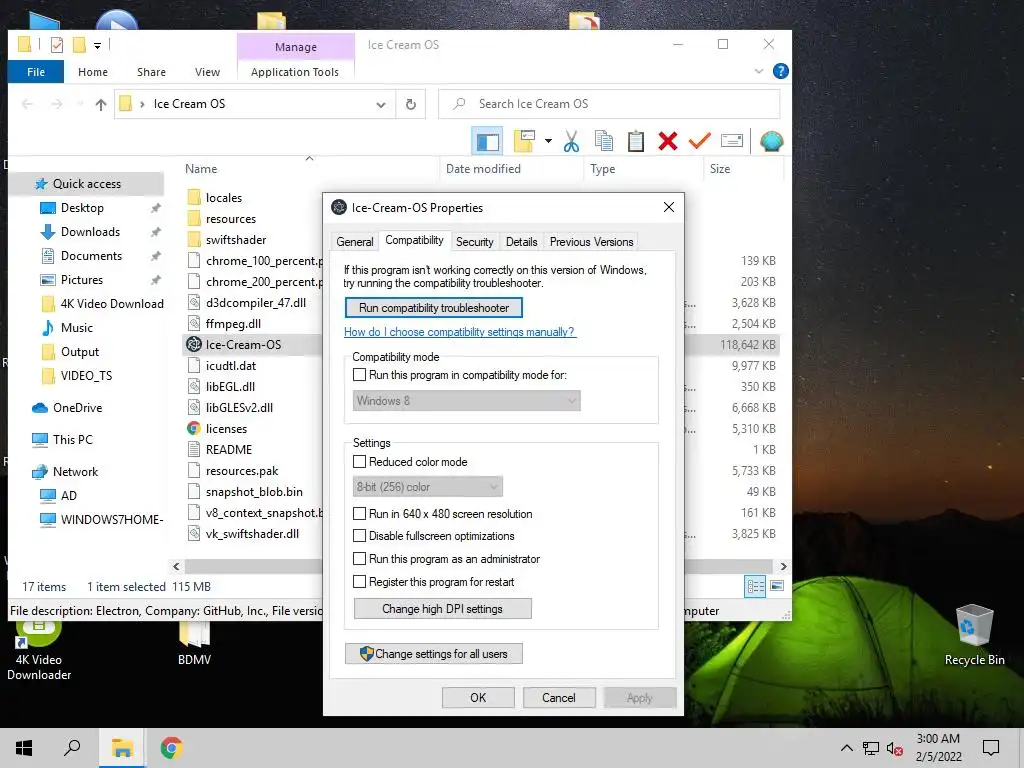The width and height of the screenshot is (1024, 768).
Task: Click the File Explorer taskbar icon
Action: [x=122, y=748]
